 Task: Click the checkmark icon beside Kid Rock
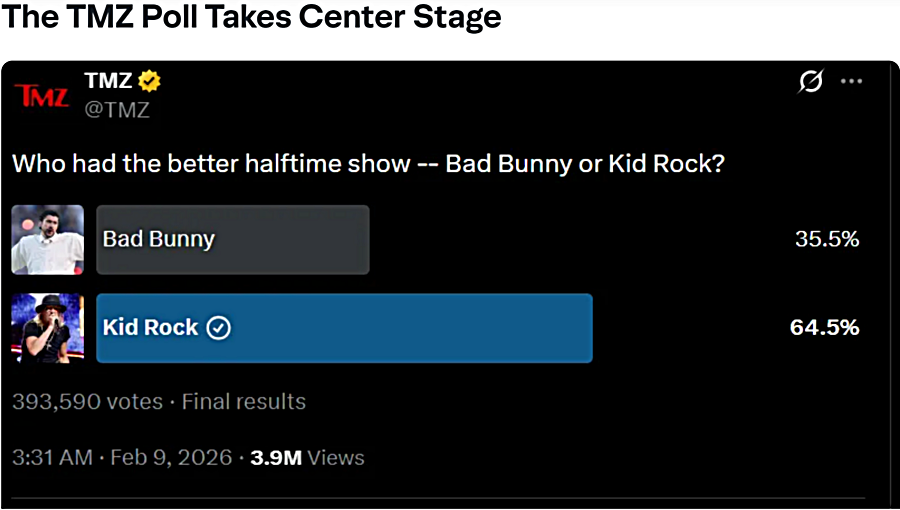coord(219,328)
